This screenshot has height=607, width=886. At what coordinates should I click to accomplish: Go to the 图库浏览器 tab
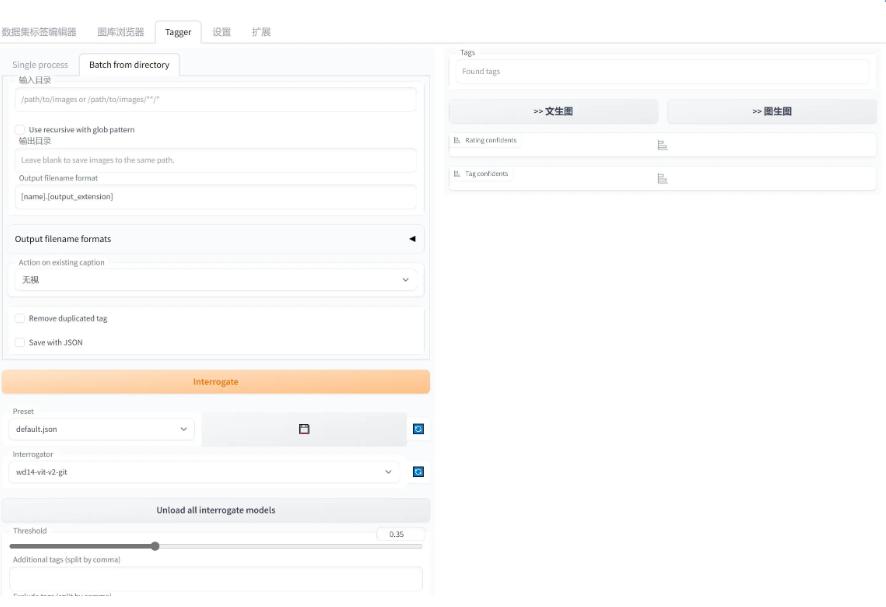[x=121, y=32]
